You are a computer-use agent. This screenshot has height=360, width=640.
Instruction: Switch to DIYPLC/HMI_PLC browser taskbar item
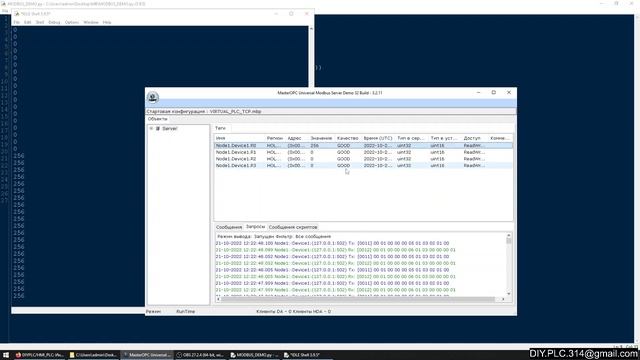[40, 355]
